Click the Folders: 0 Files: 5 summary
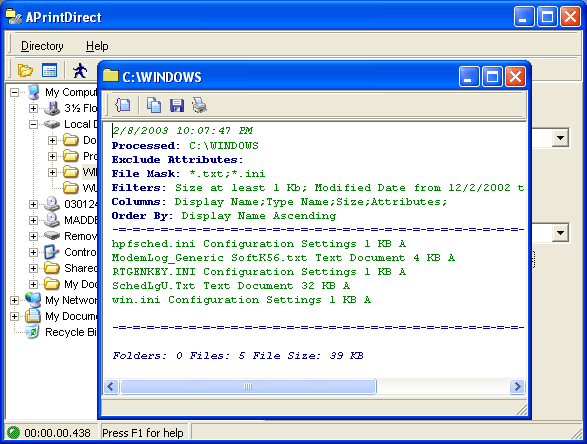The height and width of the screenshot is (444, 587). [x=238, y=356]
